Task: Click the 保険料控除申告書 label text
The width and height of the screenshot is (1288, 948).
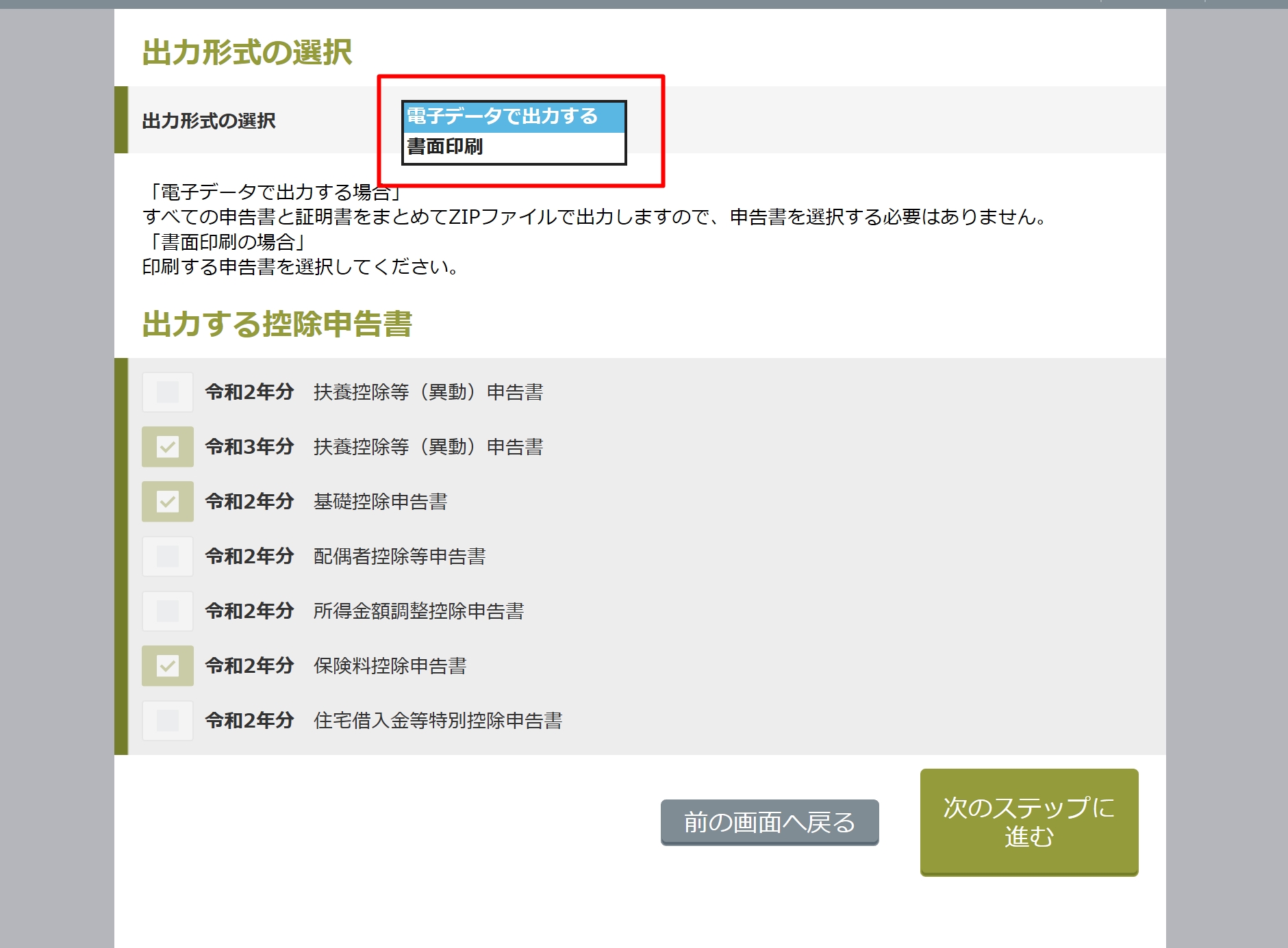Action: click(x=390, y=666)
